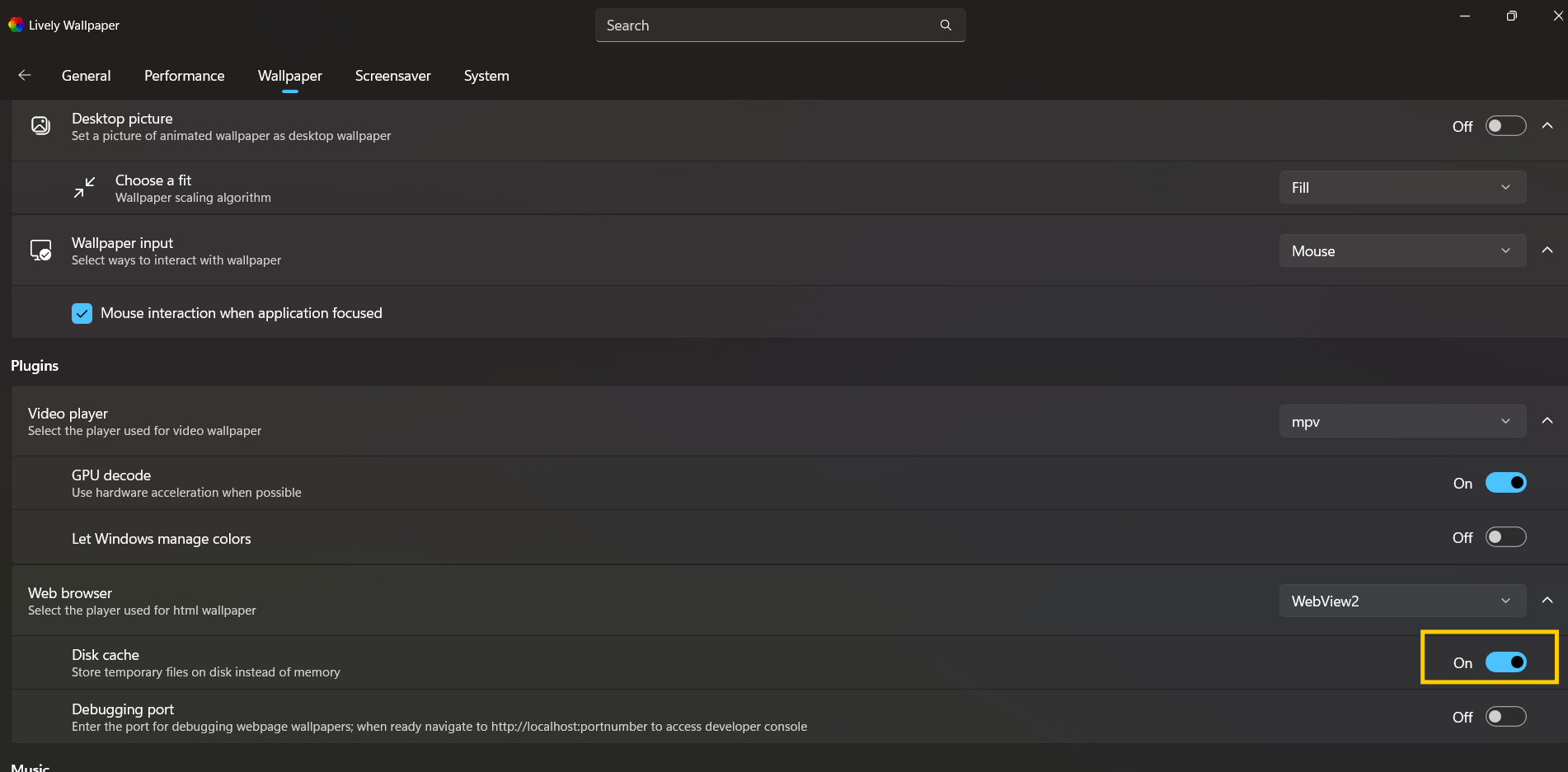Image resolution: width=1568 pixels, height=772 pixels.
Task: Uncheck Mouse interaction when application focused
Action: 82,313
